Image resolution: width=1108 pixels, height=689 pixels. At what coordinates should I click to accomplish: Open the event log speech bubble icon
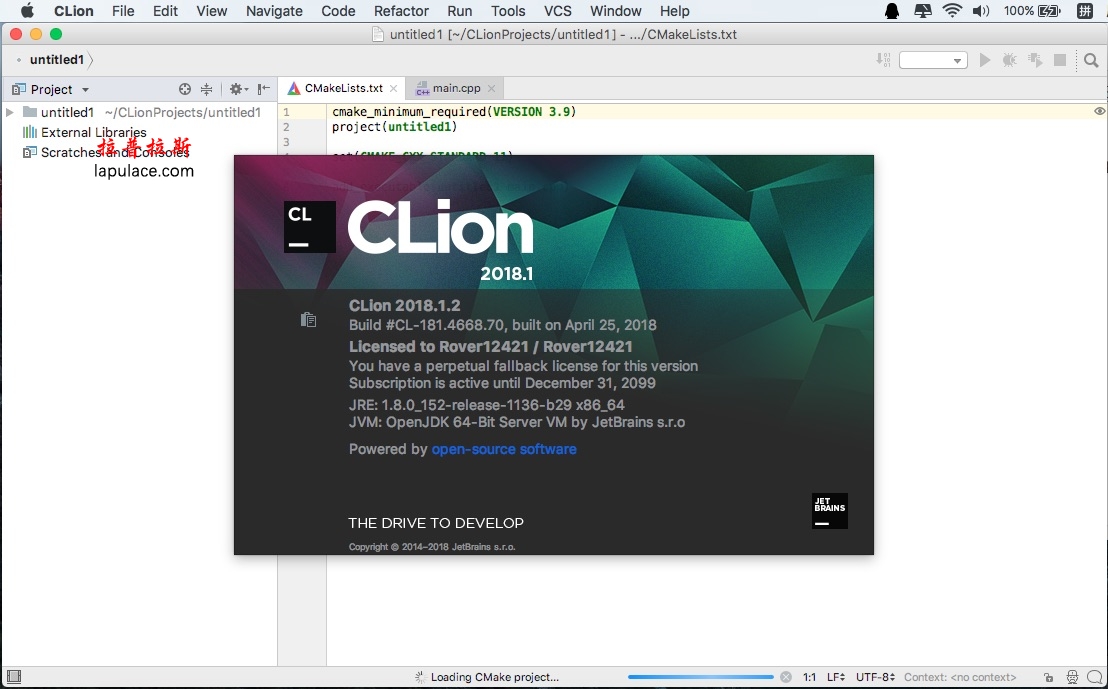point(1094,677)
